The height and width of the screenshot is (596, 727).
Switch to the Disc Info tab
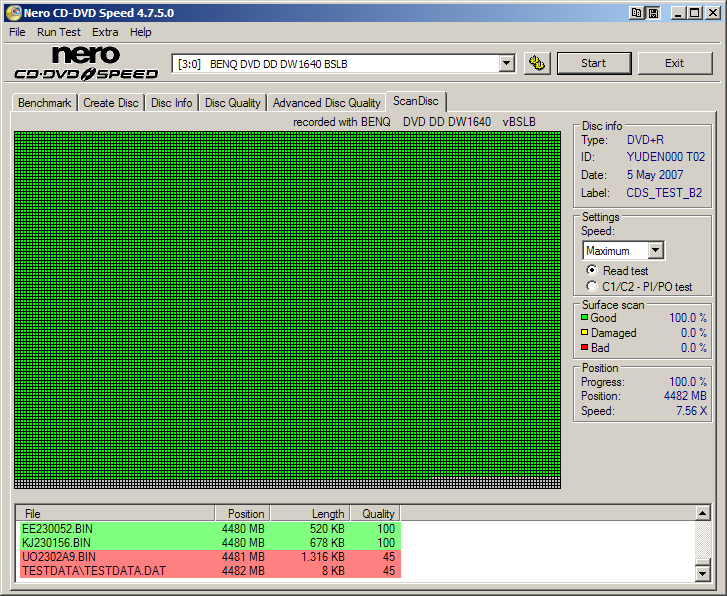(x=172, y=103)
